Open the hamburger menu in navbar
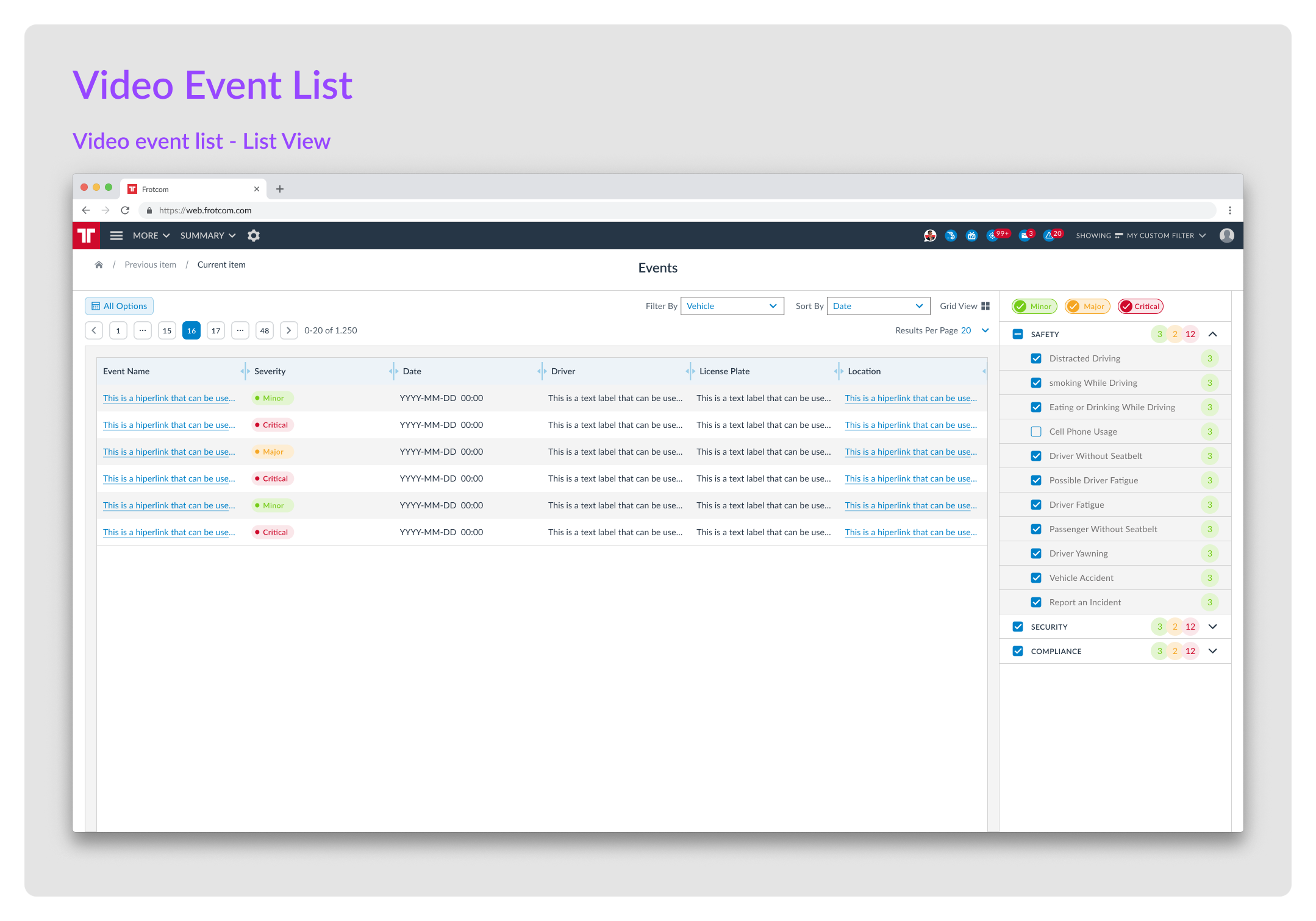 point(116,235)
